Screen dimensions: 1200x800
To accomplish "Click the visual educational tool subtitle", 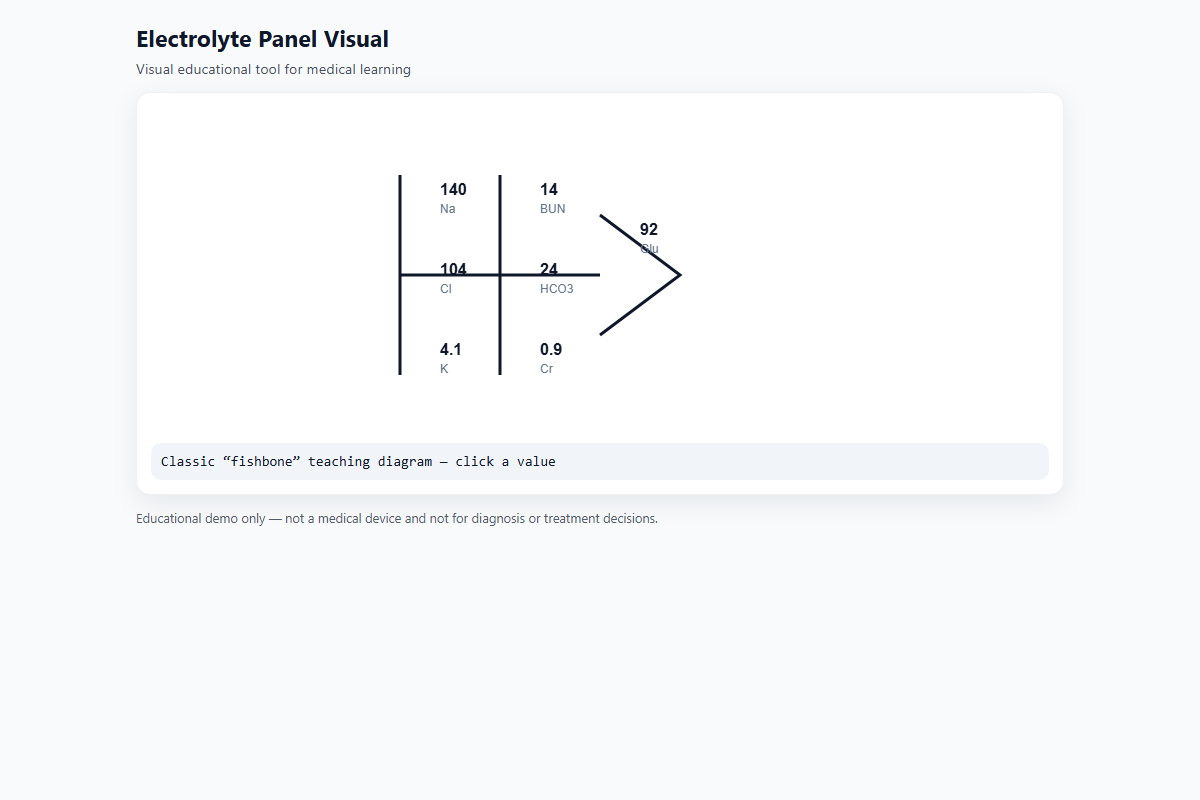I will pyautogui.click(x=274, y=70).
